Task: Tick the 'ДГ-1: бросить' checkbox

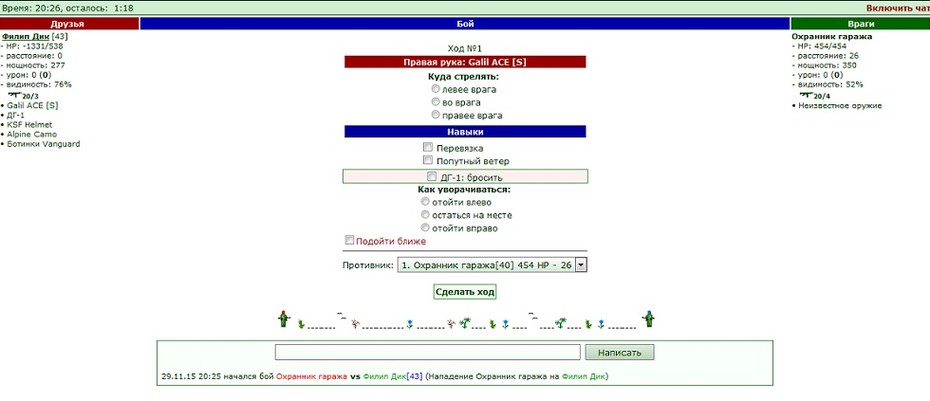Action: click(432, 176)
